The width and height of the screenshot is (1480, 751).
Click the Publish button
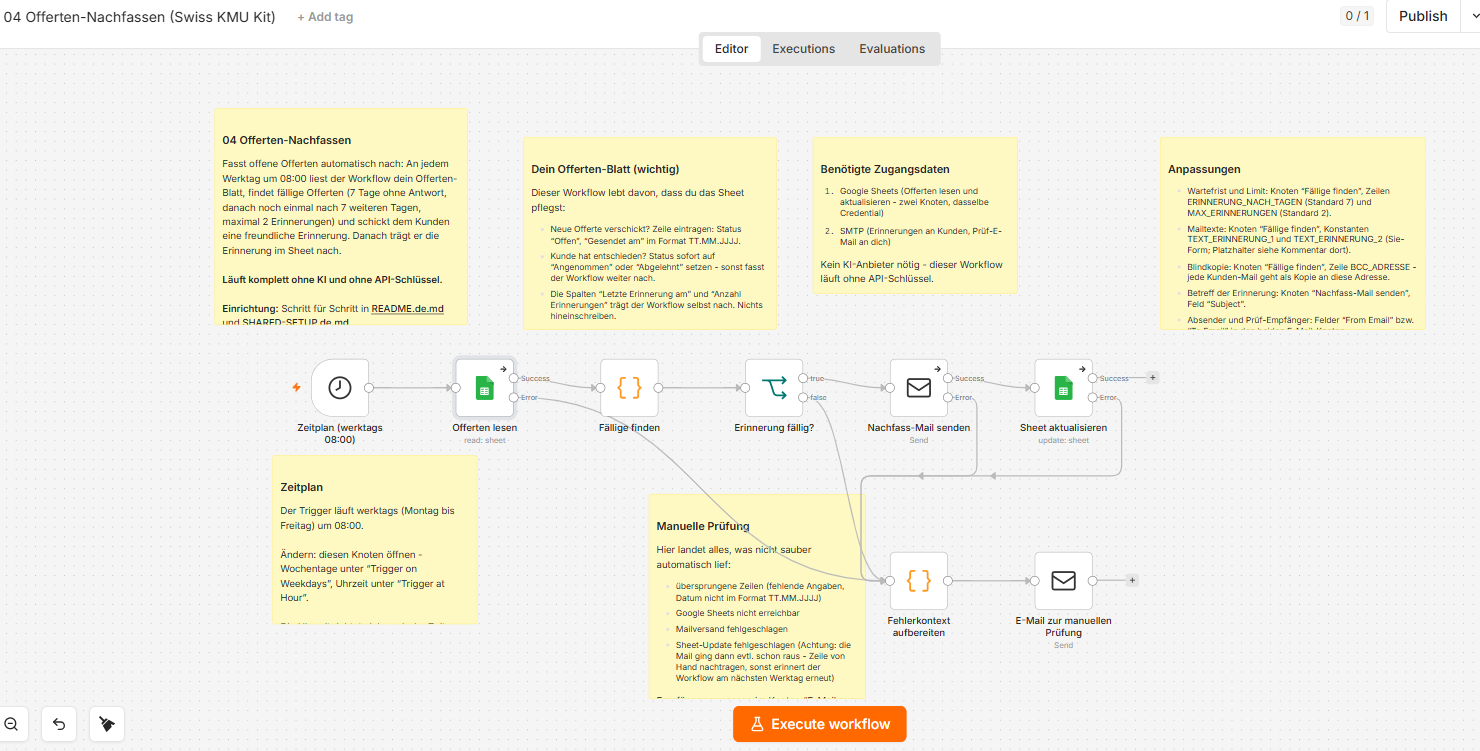1422,16
